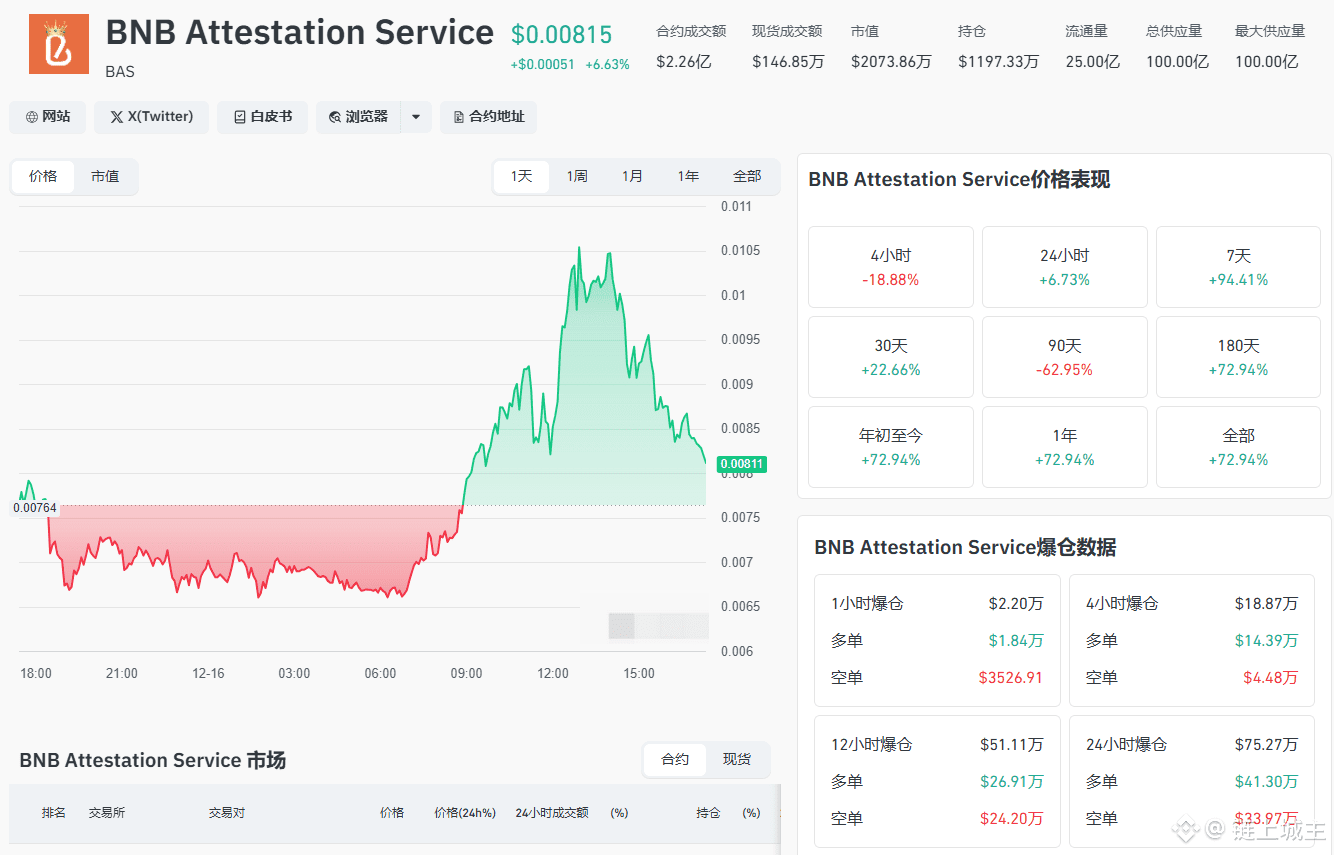Open the 浏览器 block explorer
This screenshot has width=1334, height=855.
click(x=358, y=117)
